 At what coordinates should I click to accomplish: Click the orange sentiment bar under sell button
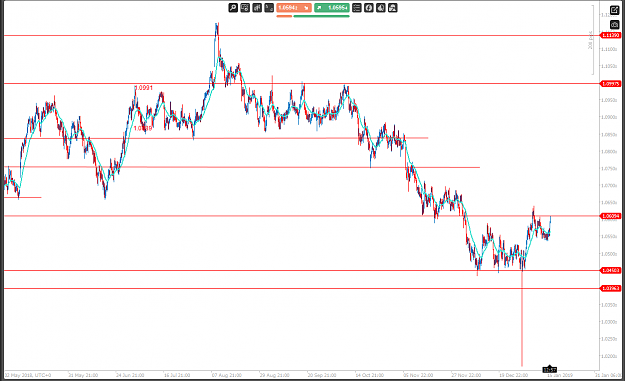click(x=284, y=16)
